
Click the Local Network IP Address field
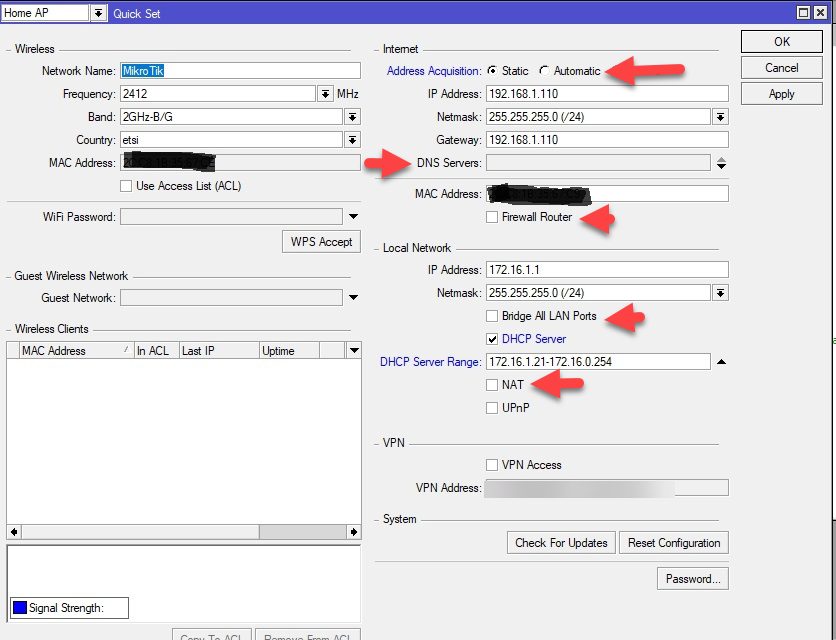point(607,270)
